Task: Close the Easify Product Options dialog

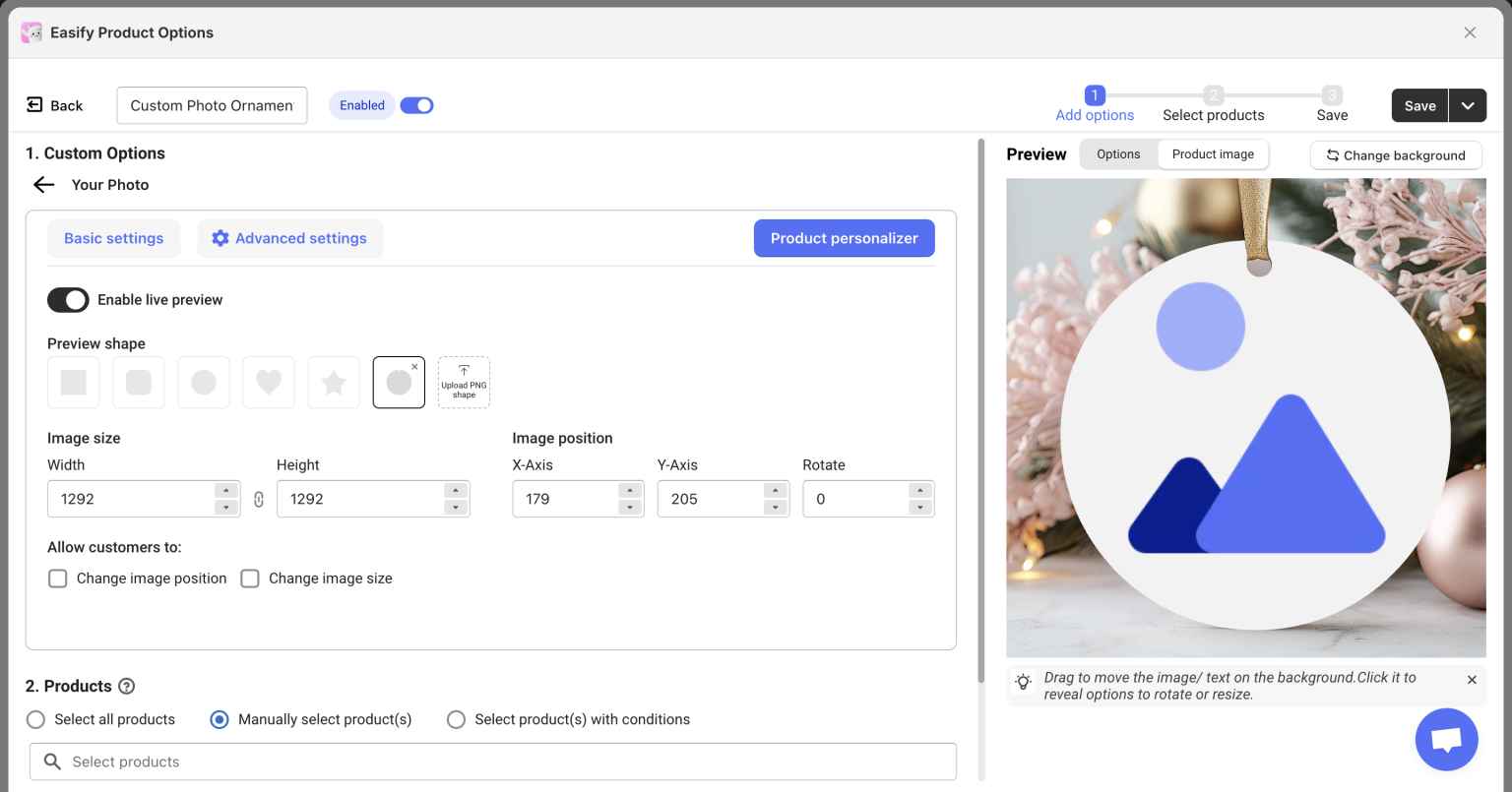Action: click(x=1470, y=32)
